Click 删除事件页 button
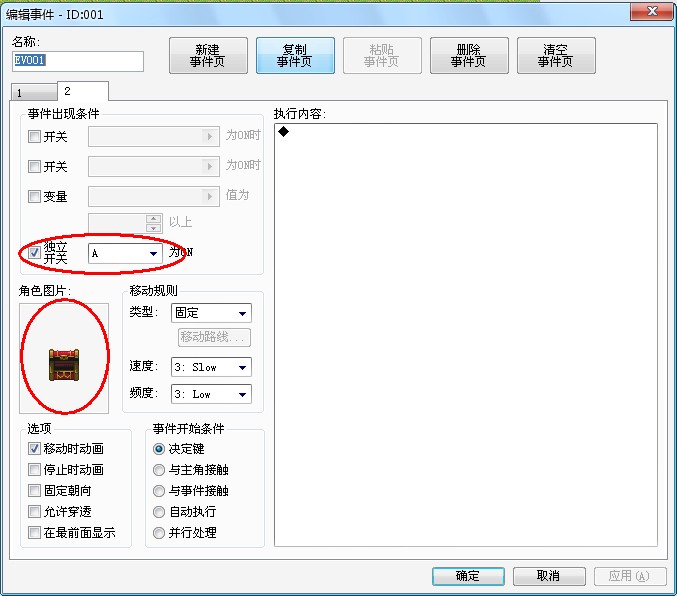This screenshot has width=677, height=596. point(469,55)
